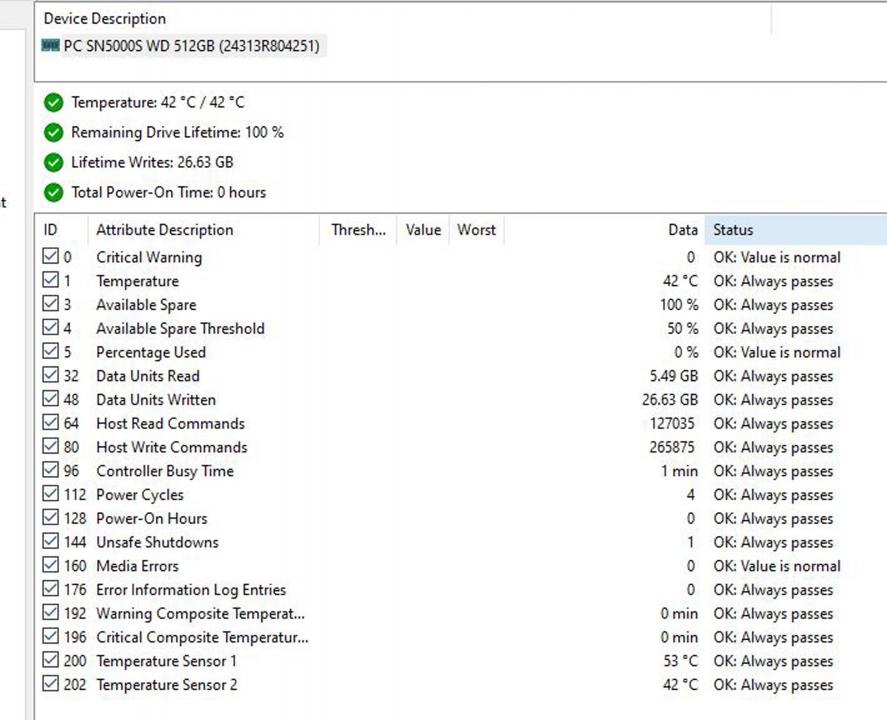
Task: Sort by the ID column header
Action: (60, 230)
